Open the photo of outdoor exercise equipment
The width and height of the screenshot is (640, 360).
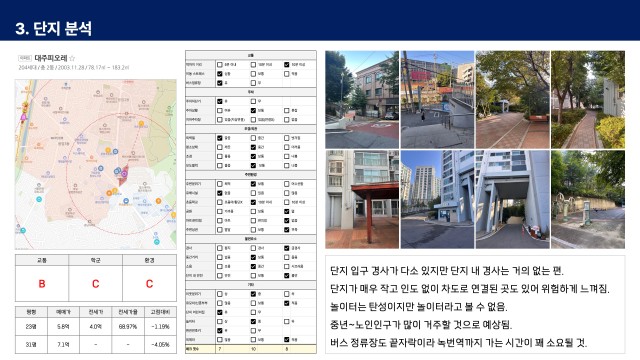click(588, 199)
